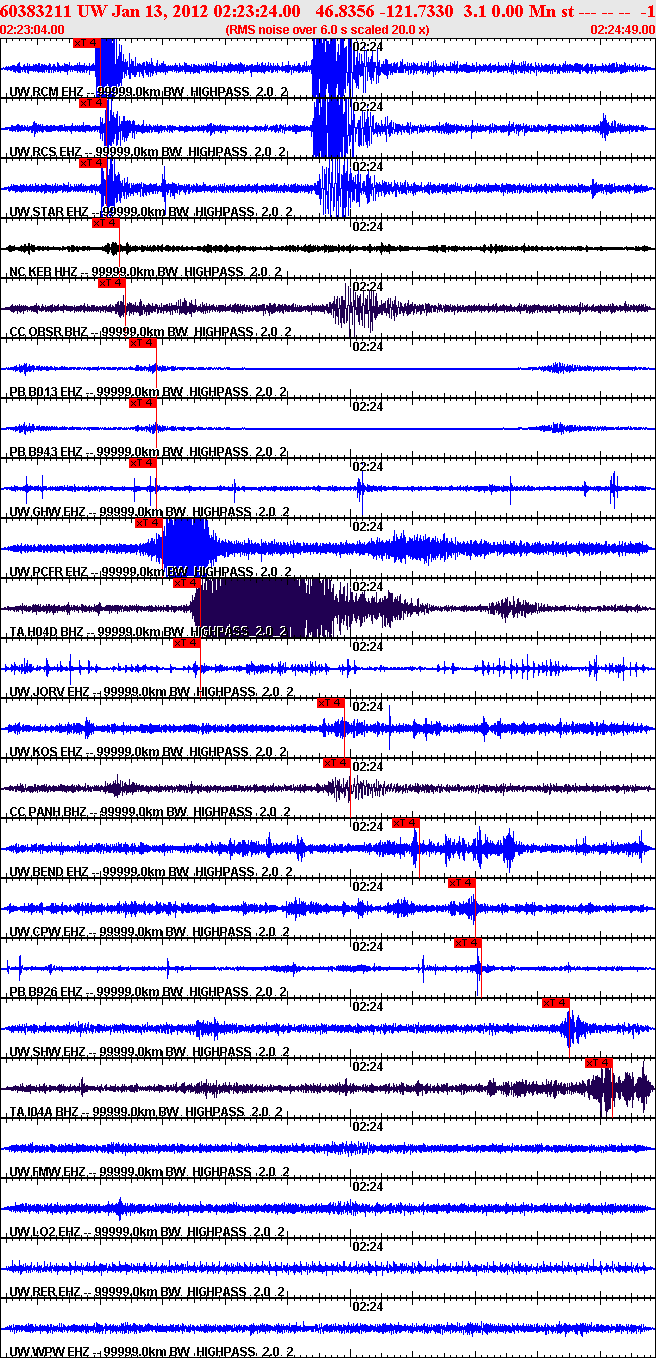Screen dimensions: 656x1358
Task: Click the late arrival wavelet on SHW trace
Action: tap(572, 1028)
